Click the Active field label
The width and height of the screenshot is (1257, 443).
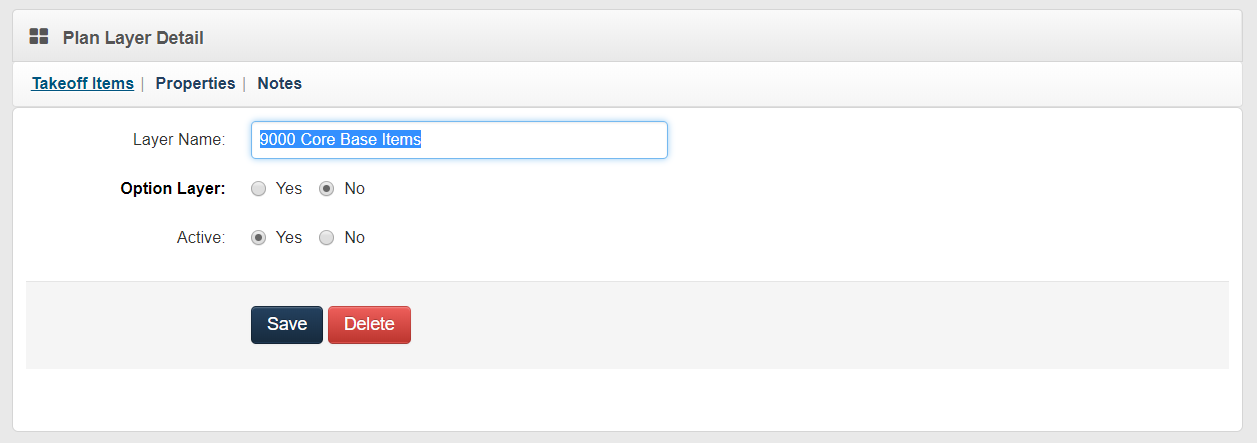(201, 238)
